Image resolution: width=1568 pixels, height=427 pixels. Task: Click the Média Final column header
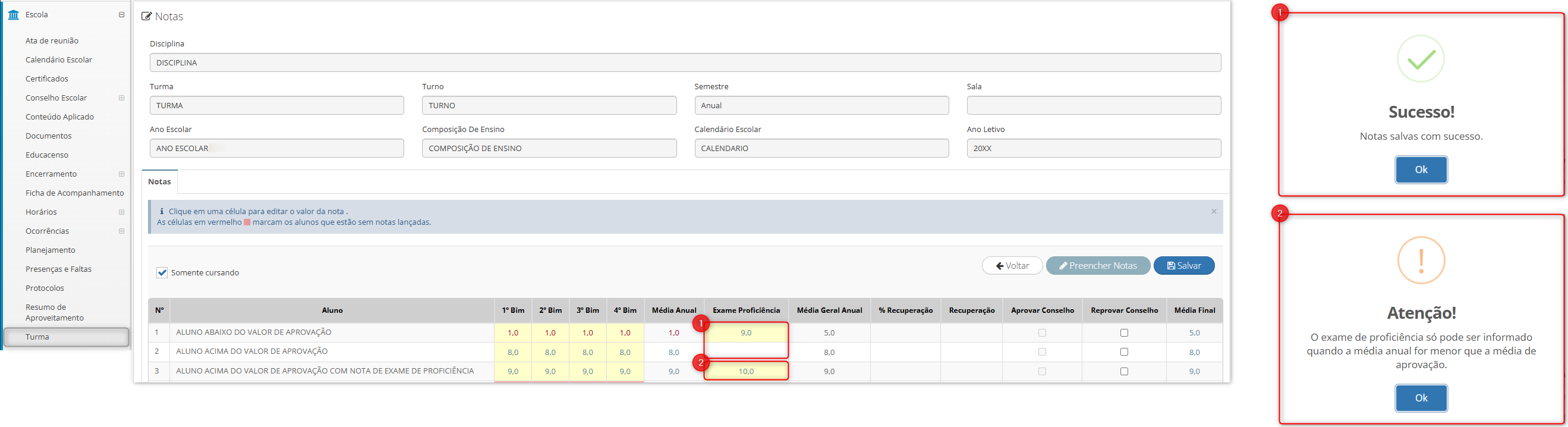point(1194,310)
